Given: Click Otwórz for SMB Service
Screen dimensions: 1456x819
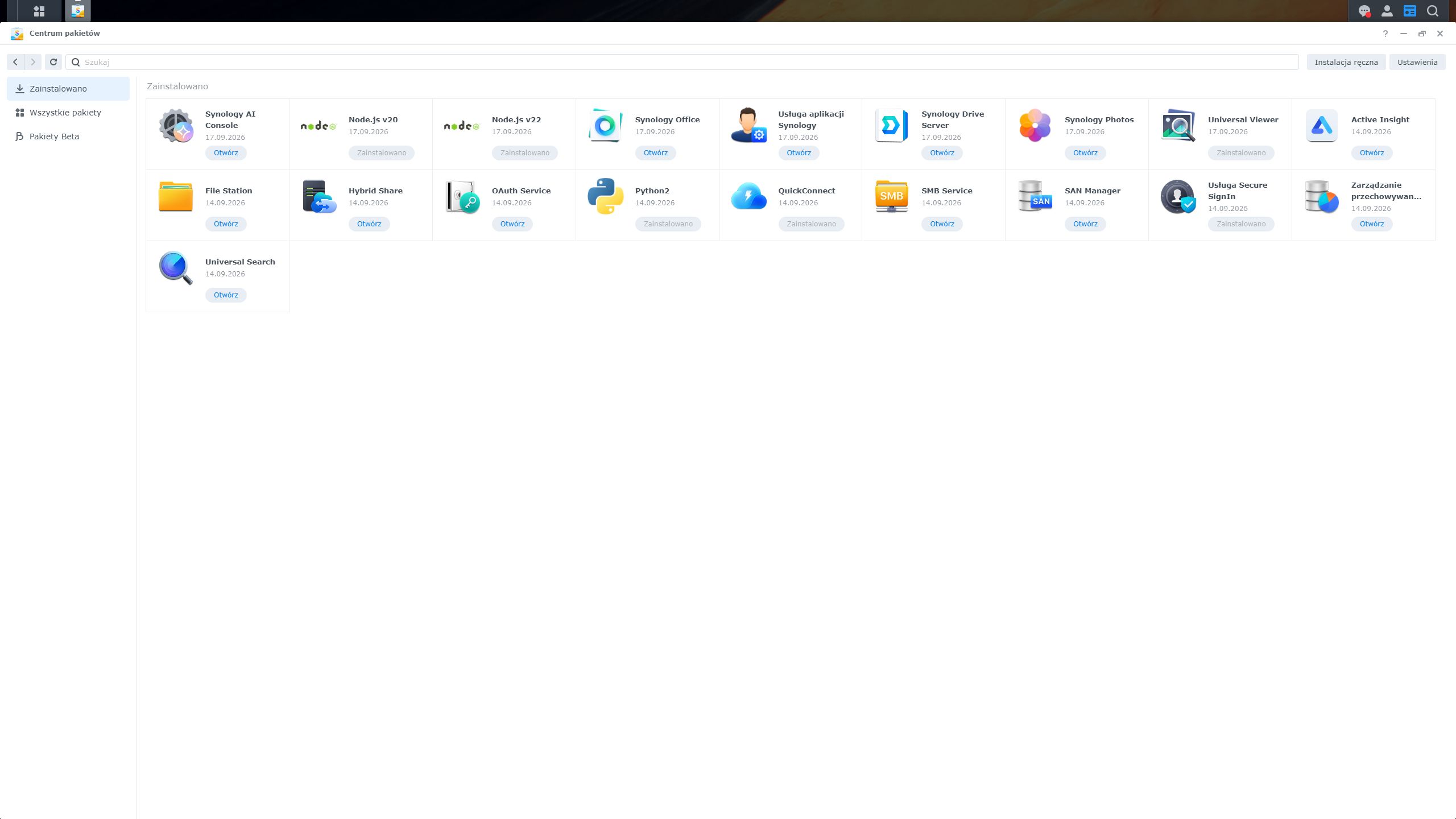Looking at the screenshot, I should tap(942, 224).
